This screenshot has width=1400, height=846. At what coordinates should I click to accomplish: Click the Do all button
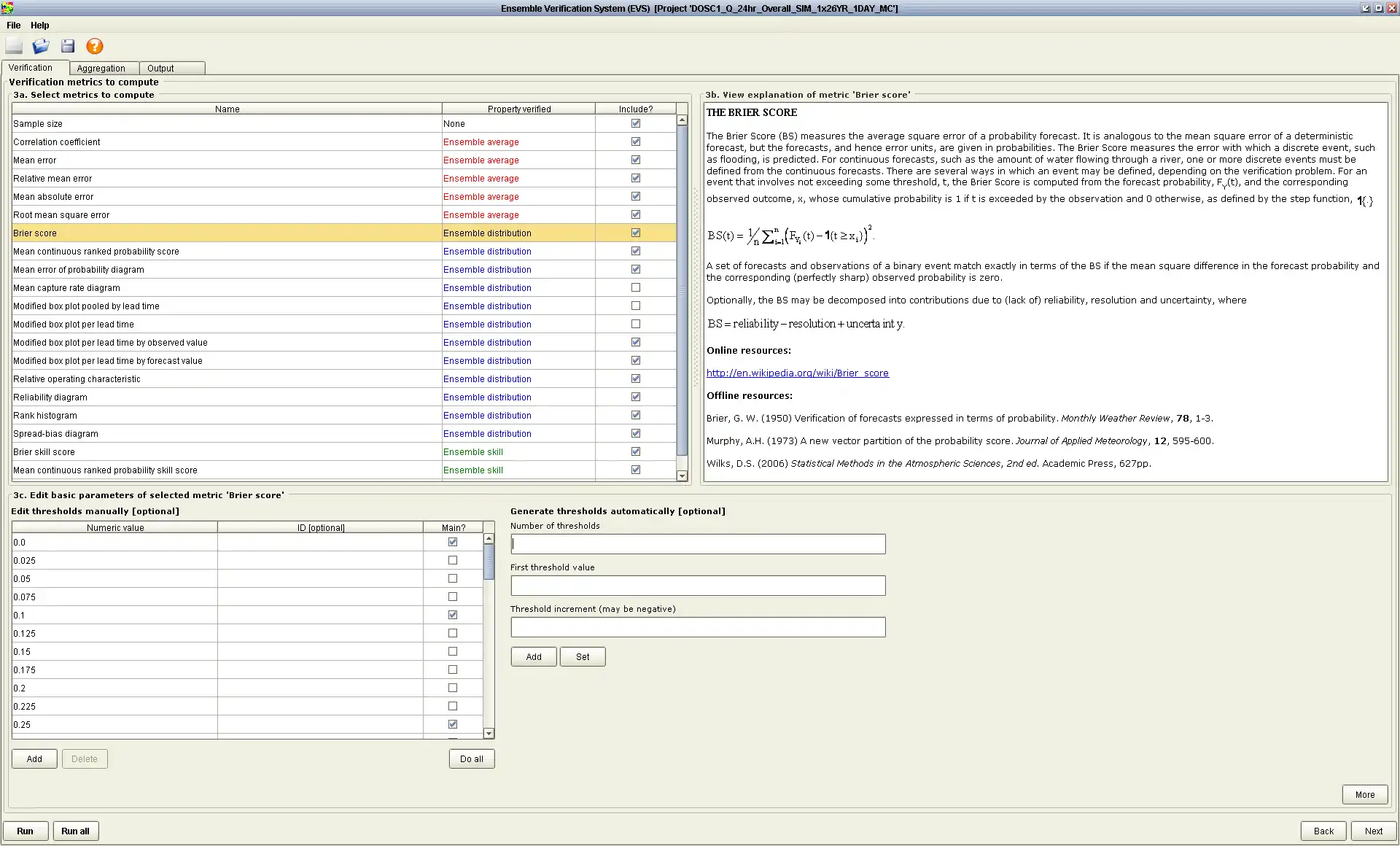[x=471, y=758]
